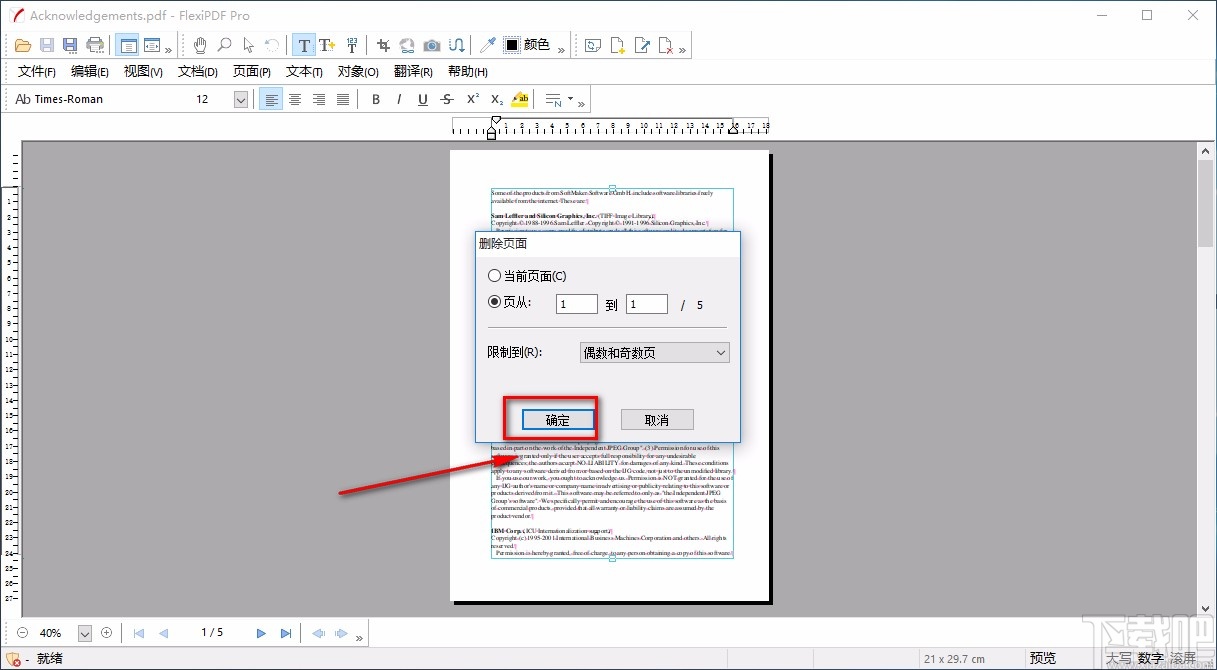Activate the Zoom magnifier tool
1217x670 pixels.
pyautogui.click(x=222, y=44)
